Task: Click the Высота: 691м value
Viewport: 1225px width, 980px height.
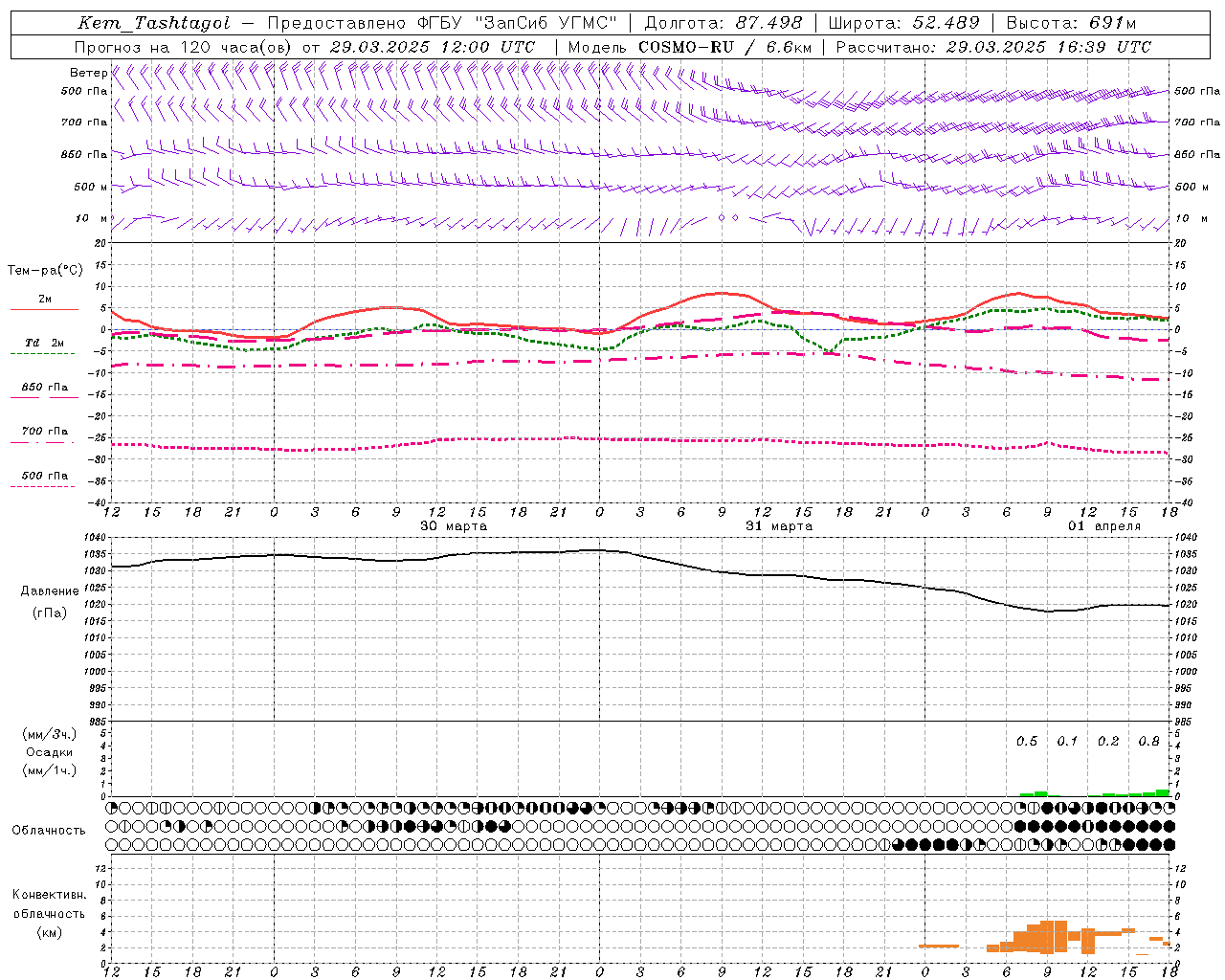Action: (1071, 23)
